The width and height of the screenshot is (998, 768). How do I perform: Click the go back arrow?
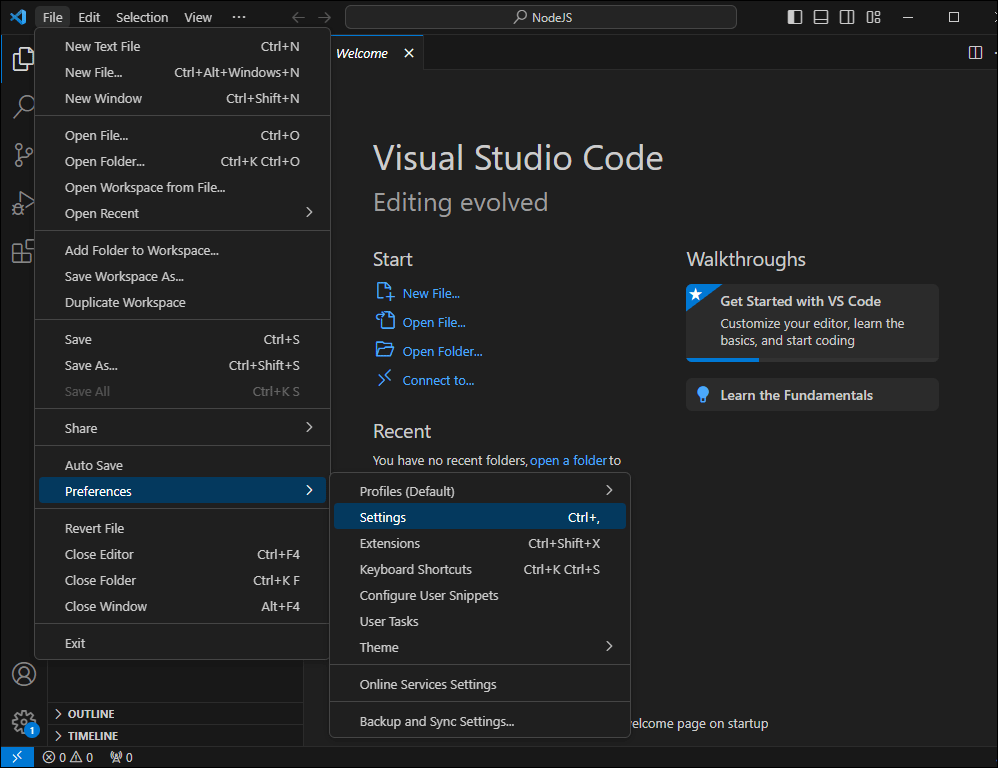[x=298, y=17]
